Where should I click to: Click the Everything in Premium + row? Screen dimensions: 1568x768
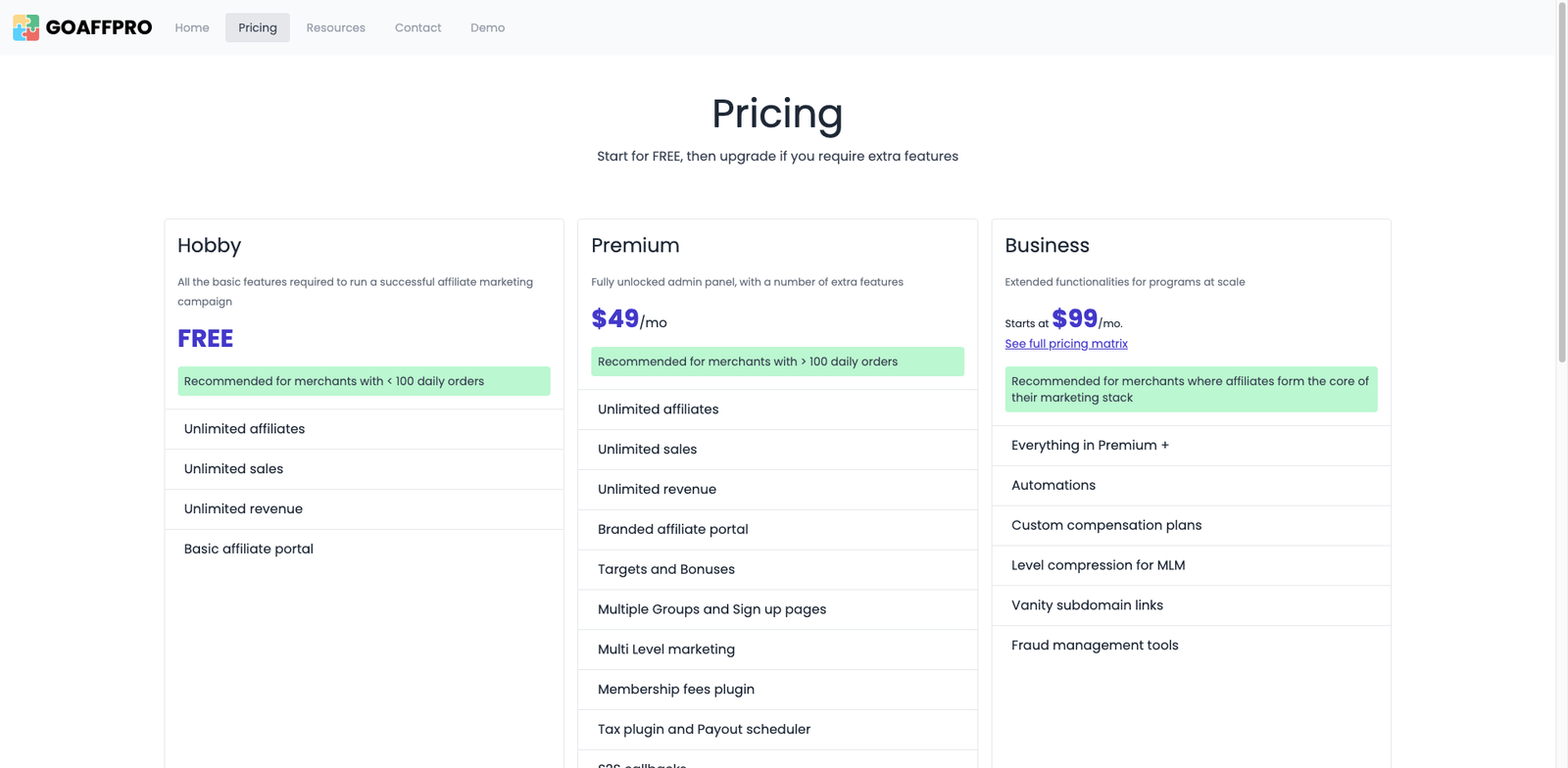pyautogui.click(x=1191, y=446)
